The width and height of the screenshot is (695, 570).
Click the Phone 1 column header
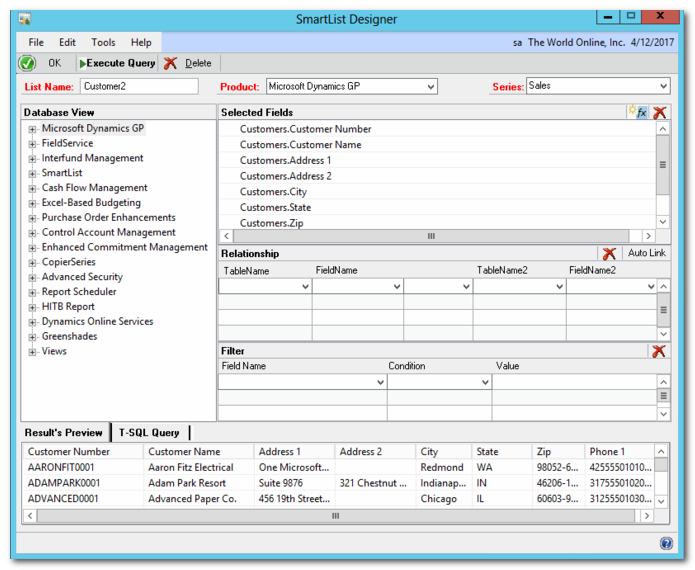(619, 452)
